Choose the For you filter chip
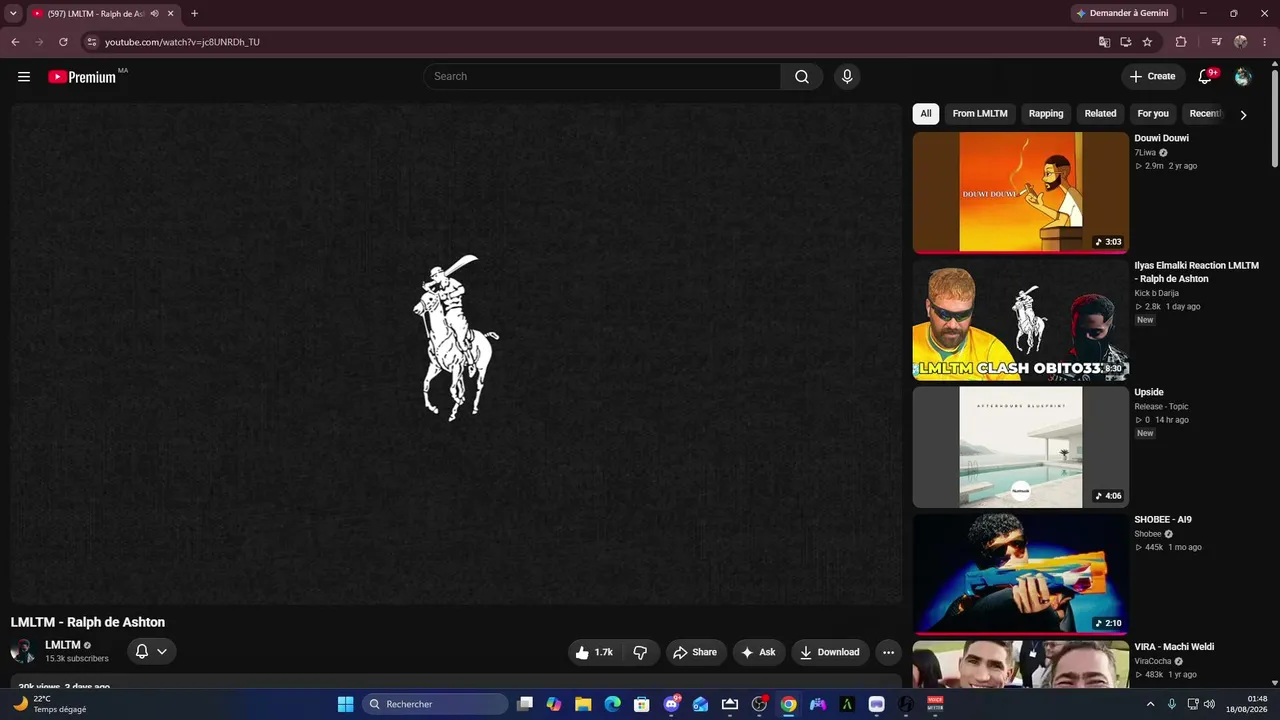Screen dimensions: 1280x720 (1153, 114)
